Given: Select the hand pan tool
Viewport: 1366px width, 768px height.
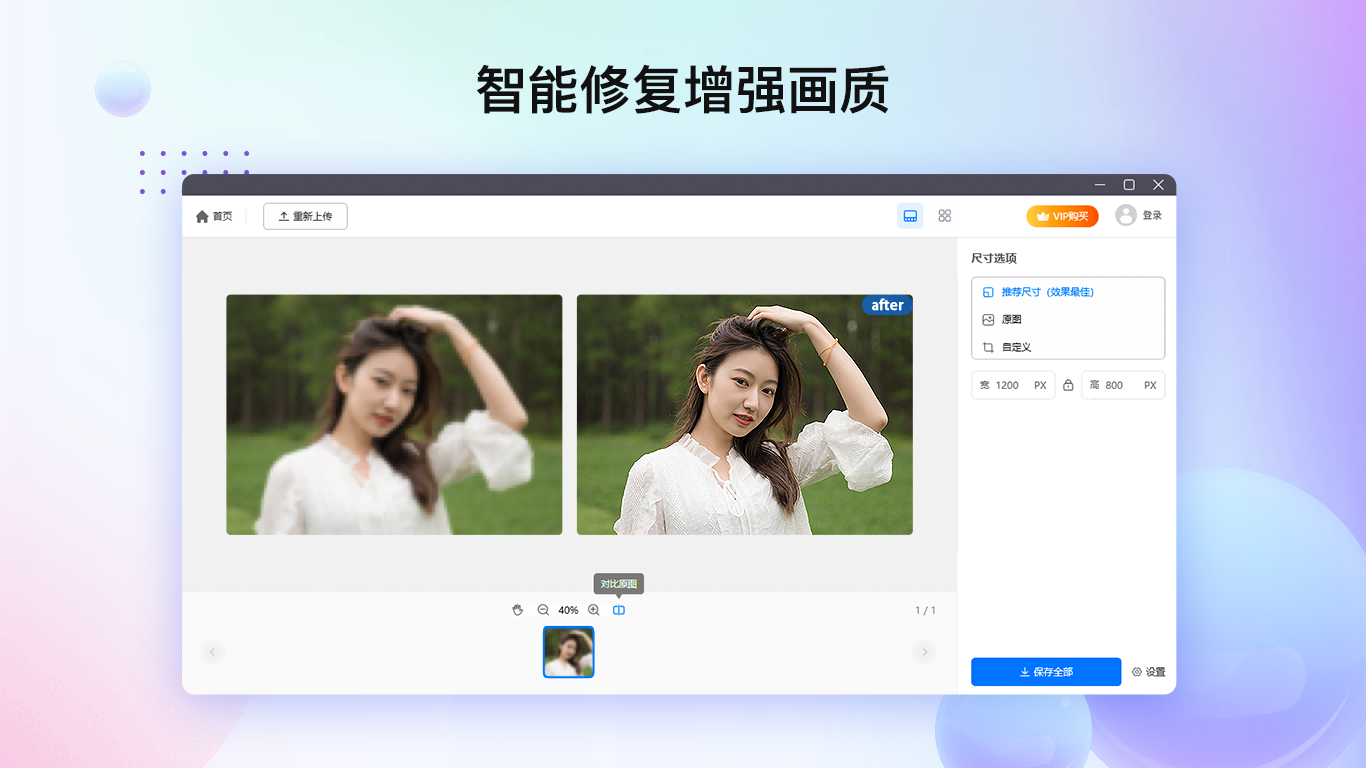Looking at the screenshot, I should click(x=517, y=610).
